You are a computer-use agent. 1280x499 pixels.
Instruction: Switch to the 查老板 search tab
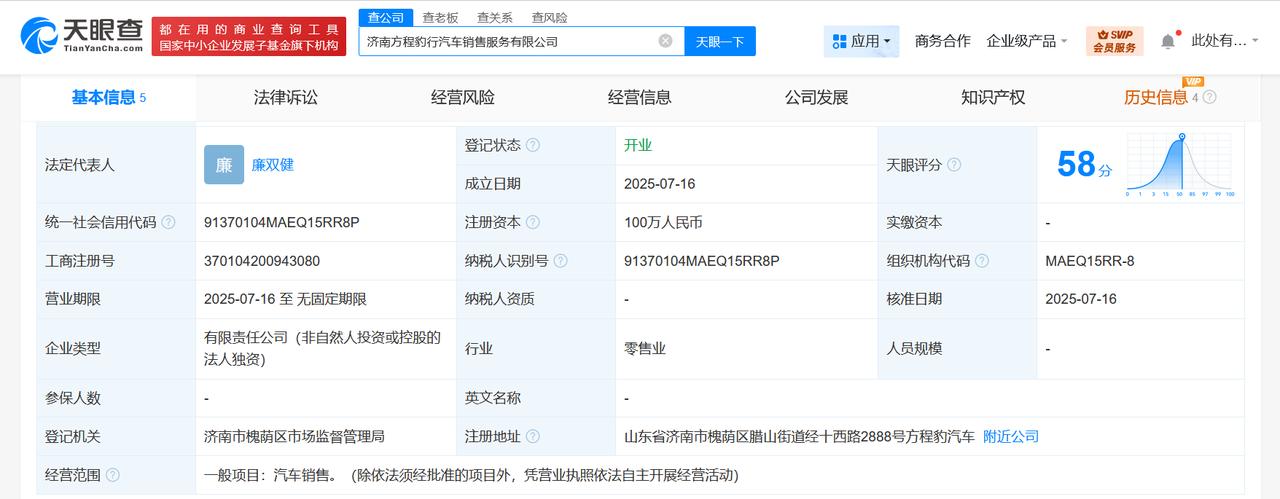(440, 17)
